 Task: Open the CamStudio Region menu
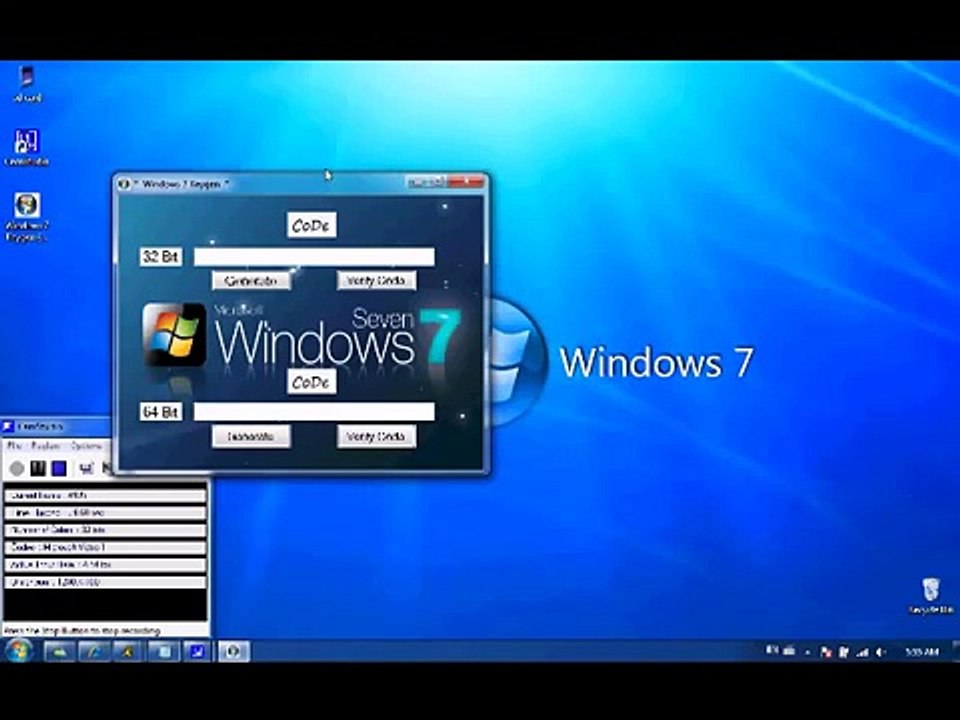[46, 446]
